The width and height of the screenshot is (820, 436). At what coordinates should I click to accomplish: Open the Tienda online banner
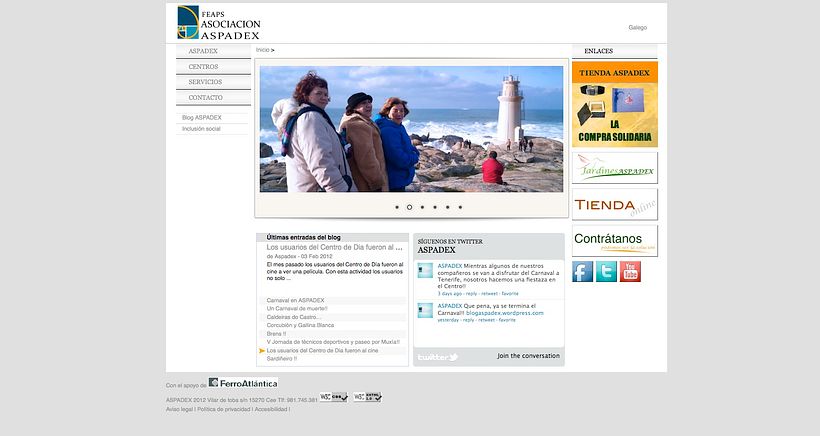point(615,204)
